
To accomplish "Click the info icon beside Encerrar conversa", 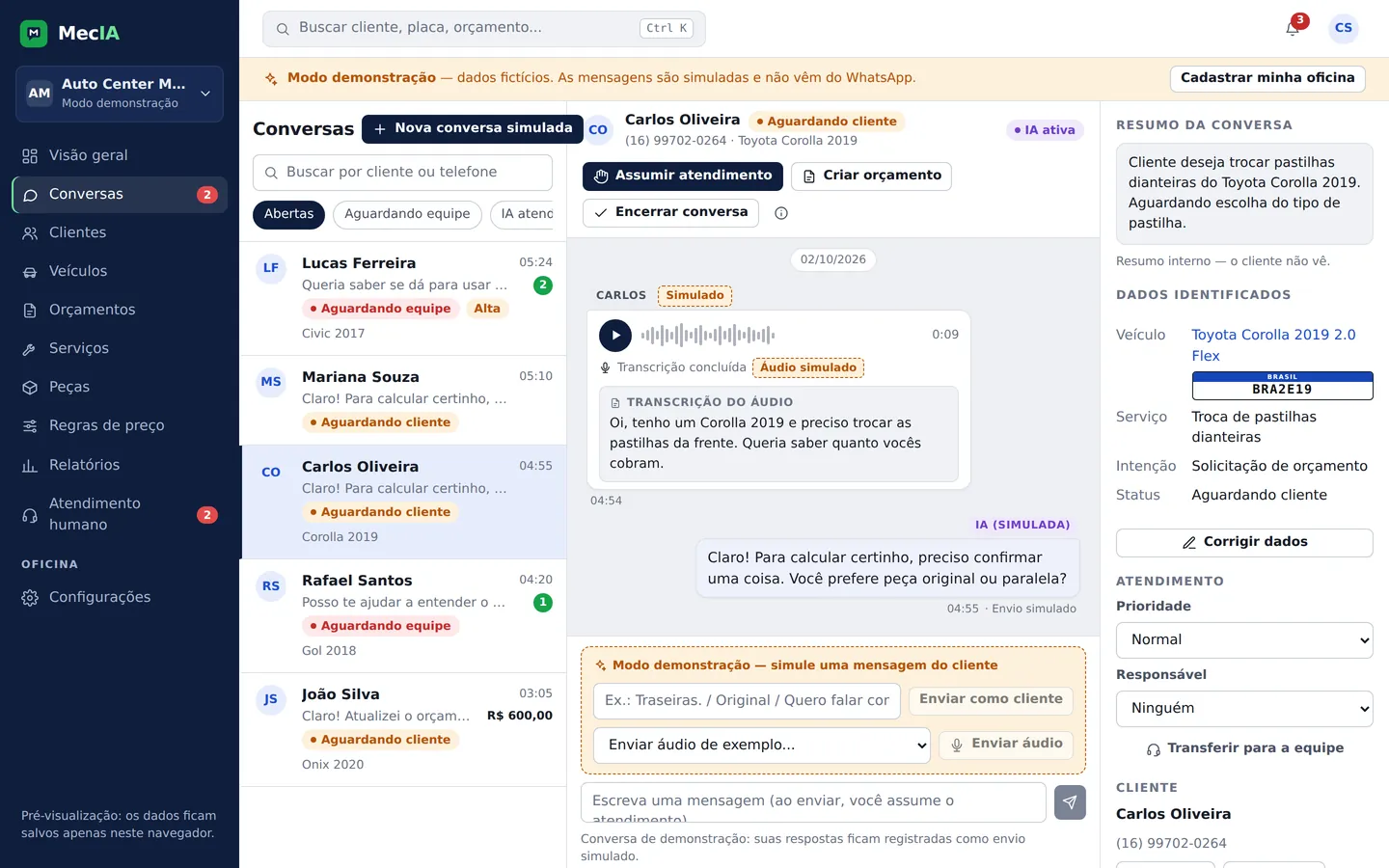I will pos(781,213).
